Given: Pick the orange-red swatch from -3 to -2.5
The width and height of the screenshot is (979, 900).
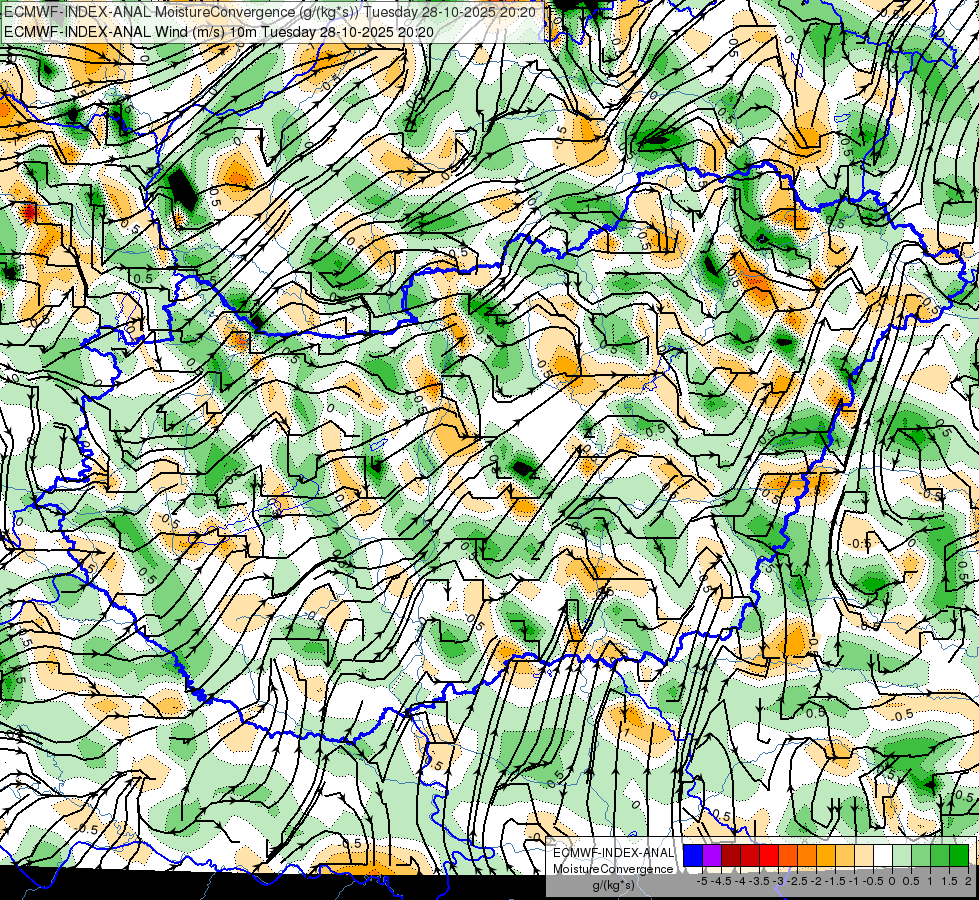Looking at the screenshot, I should coord(788,855).
